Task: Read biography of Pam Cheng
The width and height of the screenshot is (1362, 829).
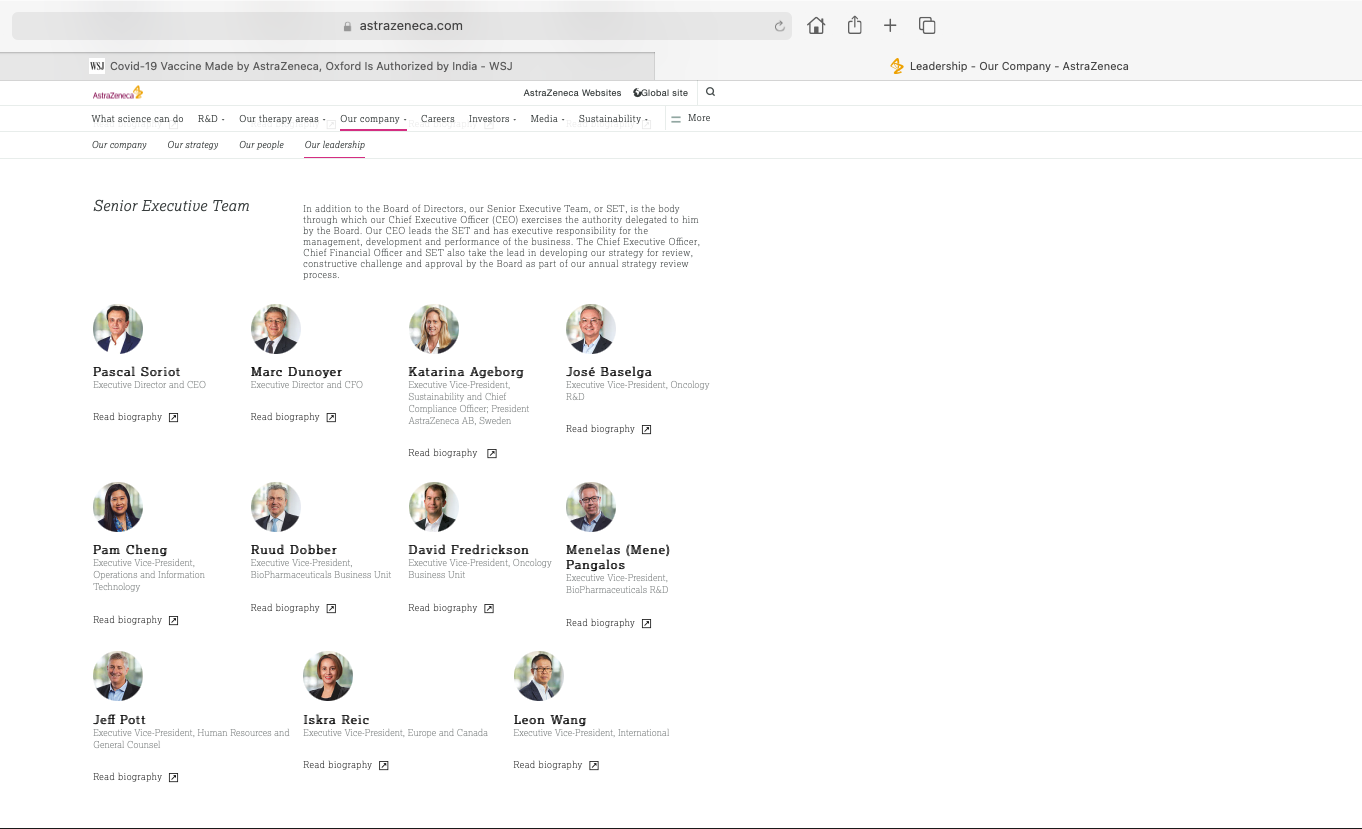Action: 127,620
